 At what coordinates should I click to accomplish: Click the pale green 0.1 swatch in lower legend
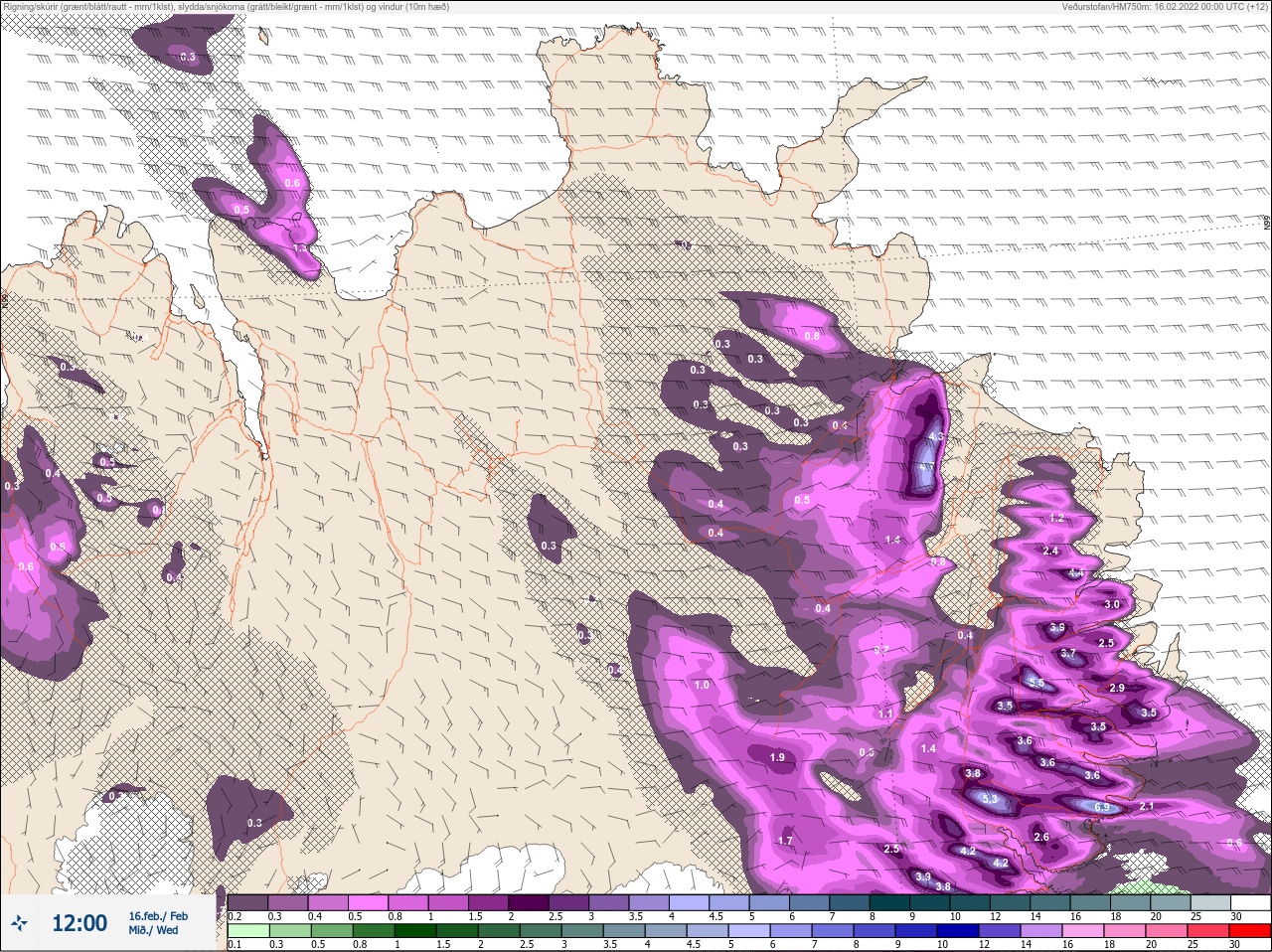(x=248, y=931)
